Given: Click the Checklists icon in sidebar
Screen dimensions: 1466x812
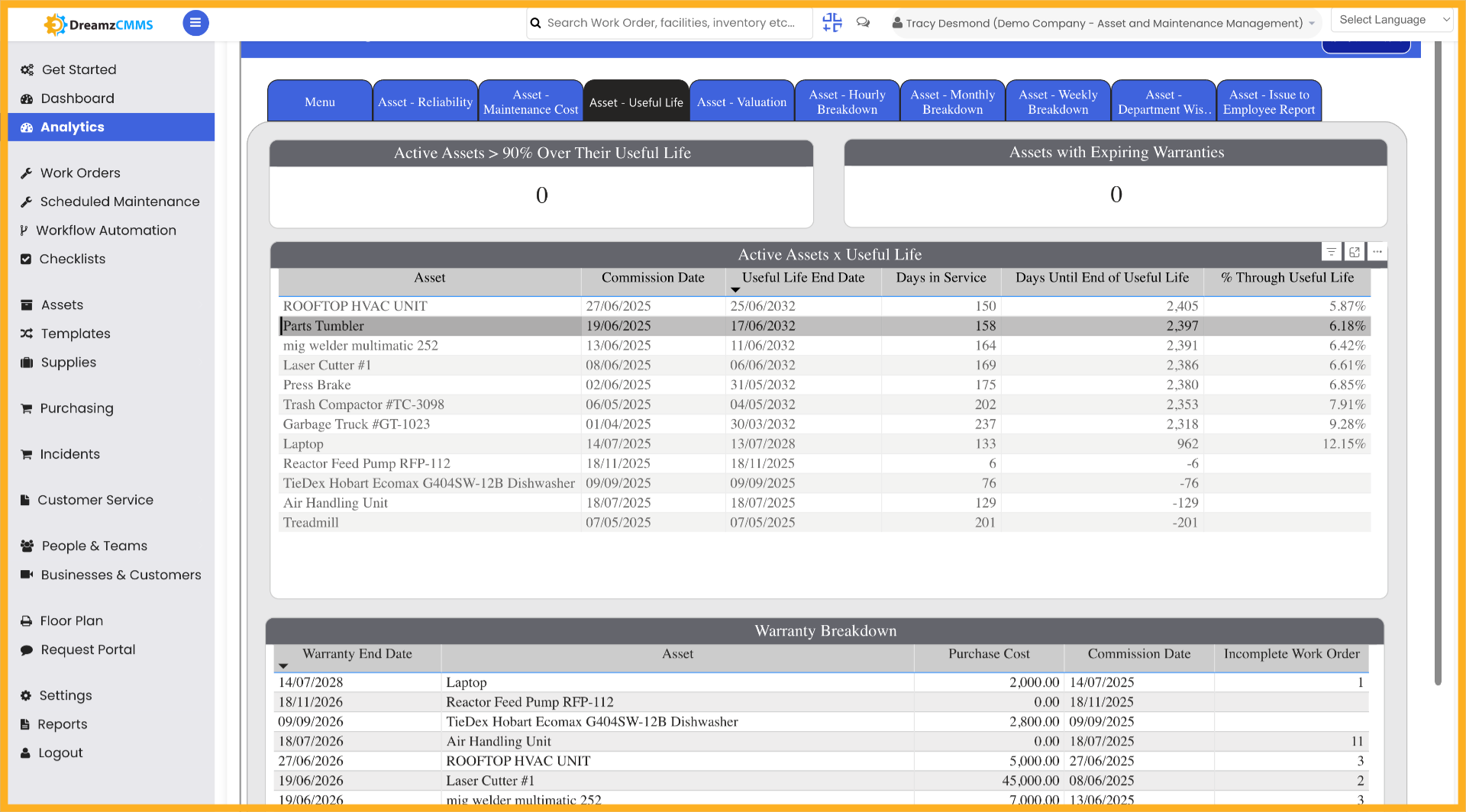Looking at the screenshot, I should [x=26, y=259].
